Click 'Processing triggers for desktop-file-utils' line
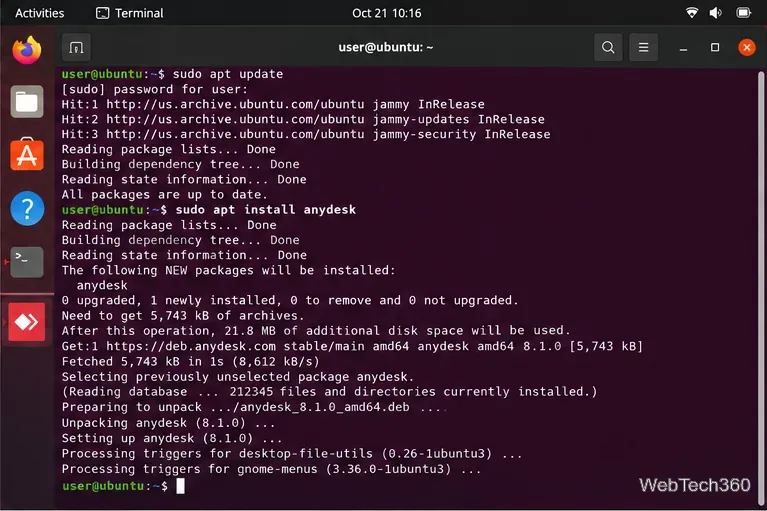767x511 pixels. tap(292, 454)
